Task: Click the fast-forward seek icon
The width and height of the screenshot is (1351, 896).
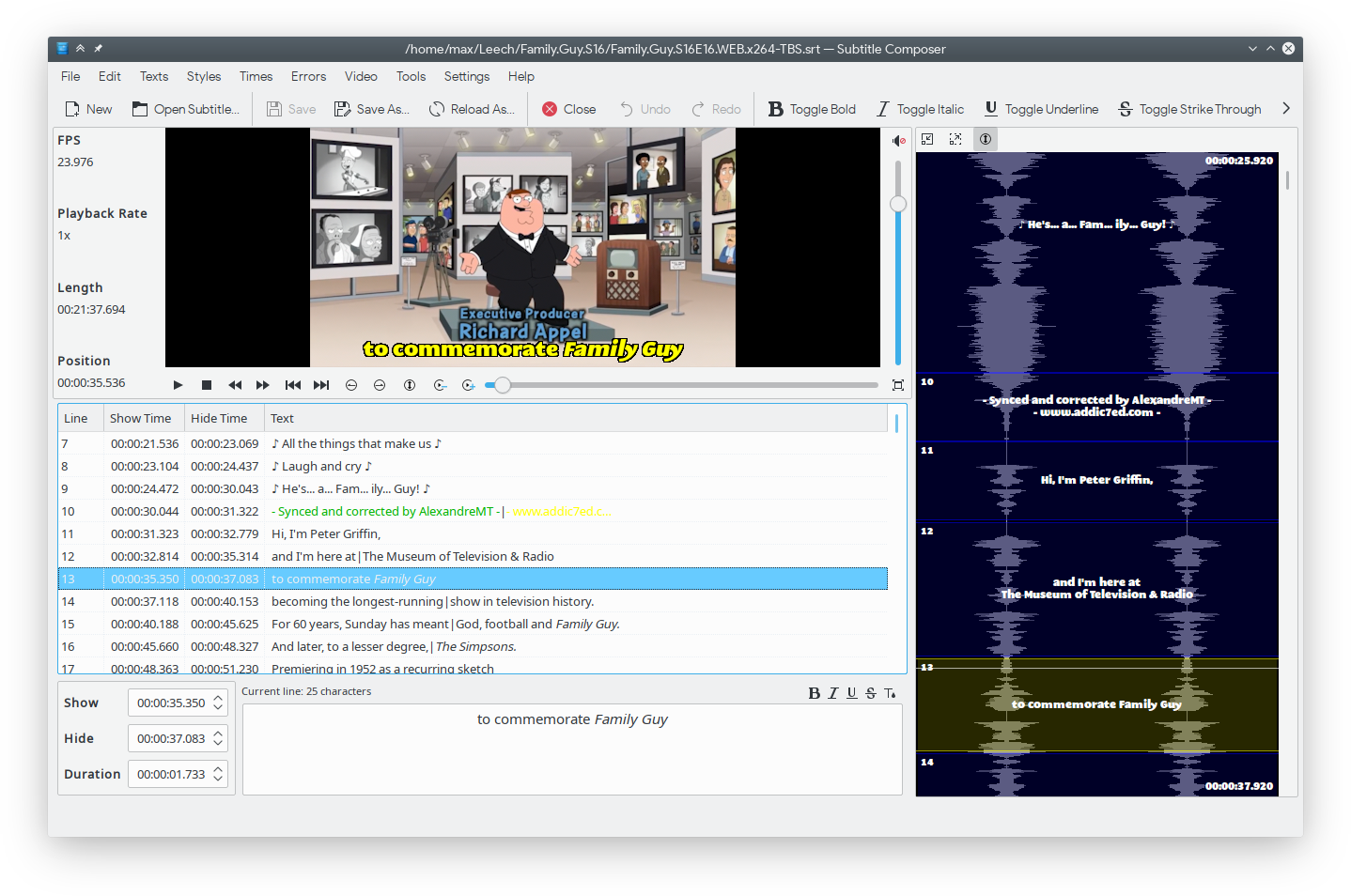Action: pos(263,385)
